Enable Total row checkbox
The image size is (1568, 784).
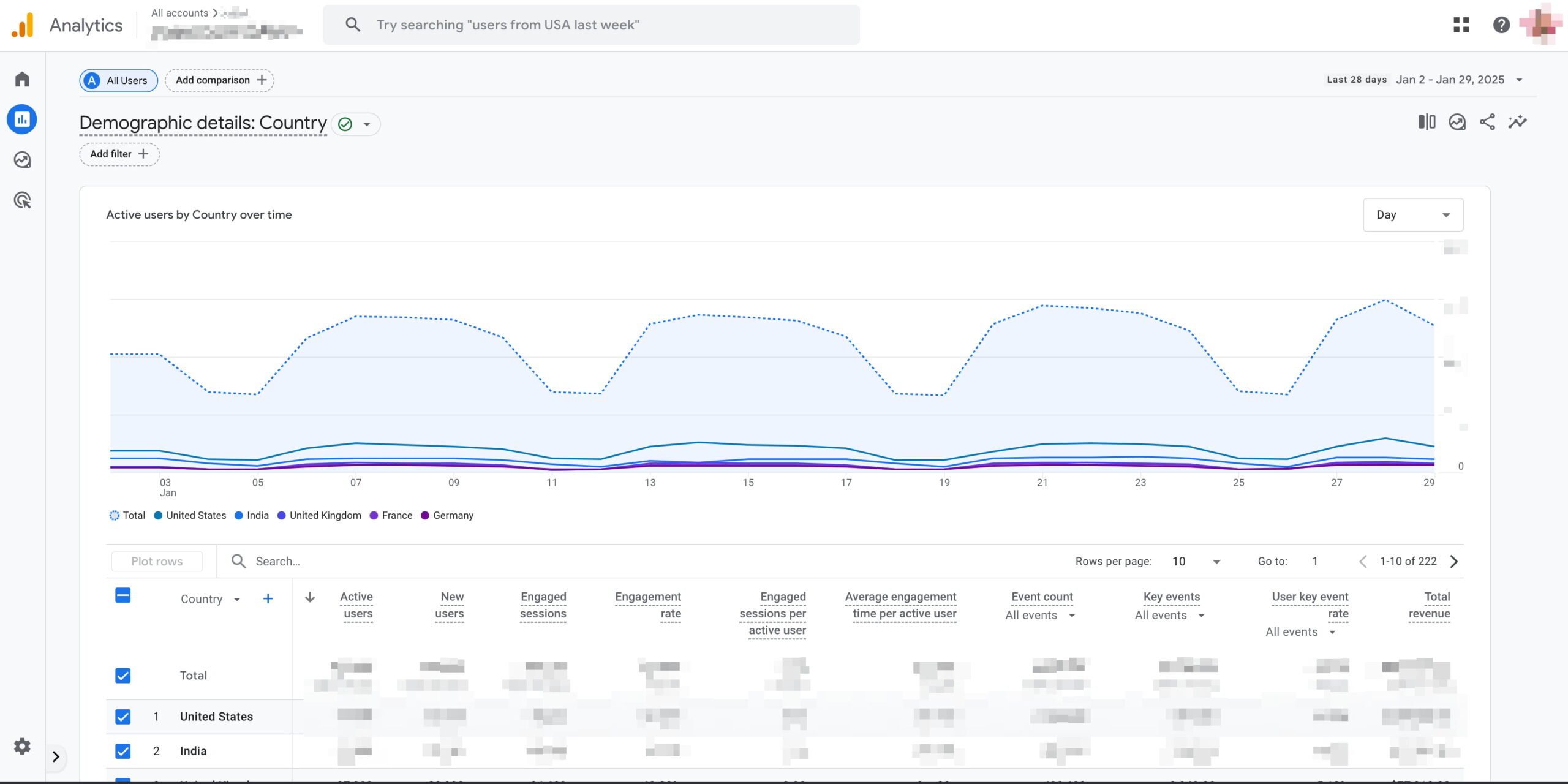pyautogui.click(x=123, y=675)
